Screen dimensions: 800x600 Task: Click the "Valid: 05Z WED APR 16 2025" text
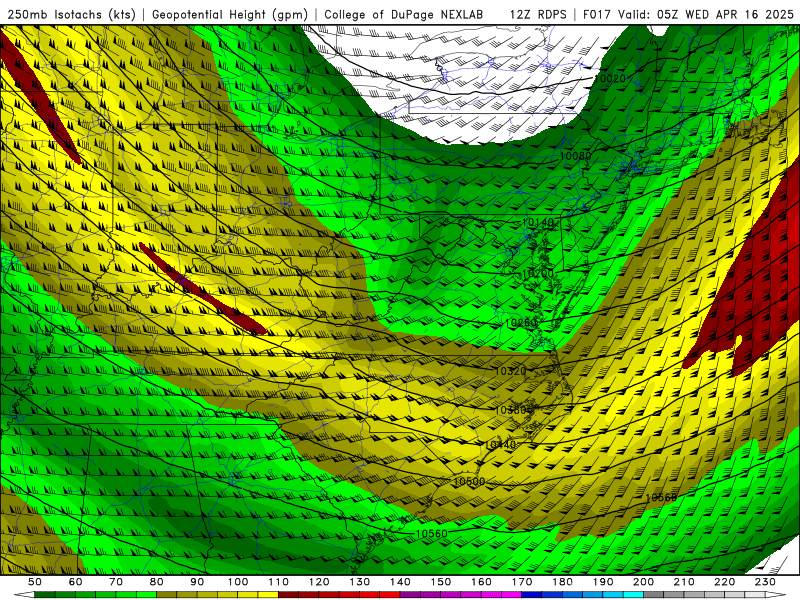[x=707, y=15]
